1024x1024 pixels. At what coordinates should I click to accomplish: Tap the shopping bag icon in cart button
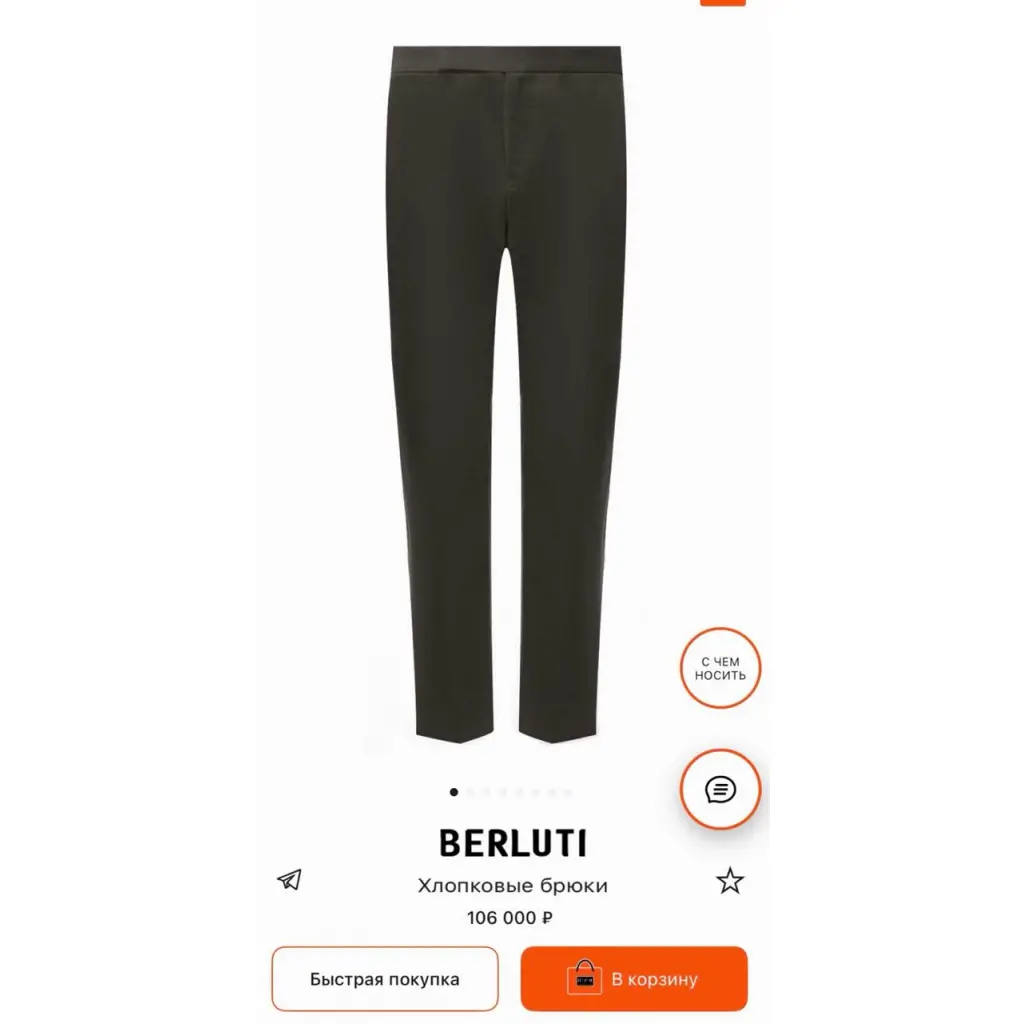(x=584, y=978)
